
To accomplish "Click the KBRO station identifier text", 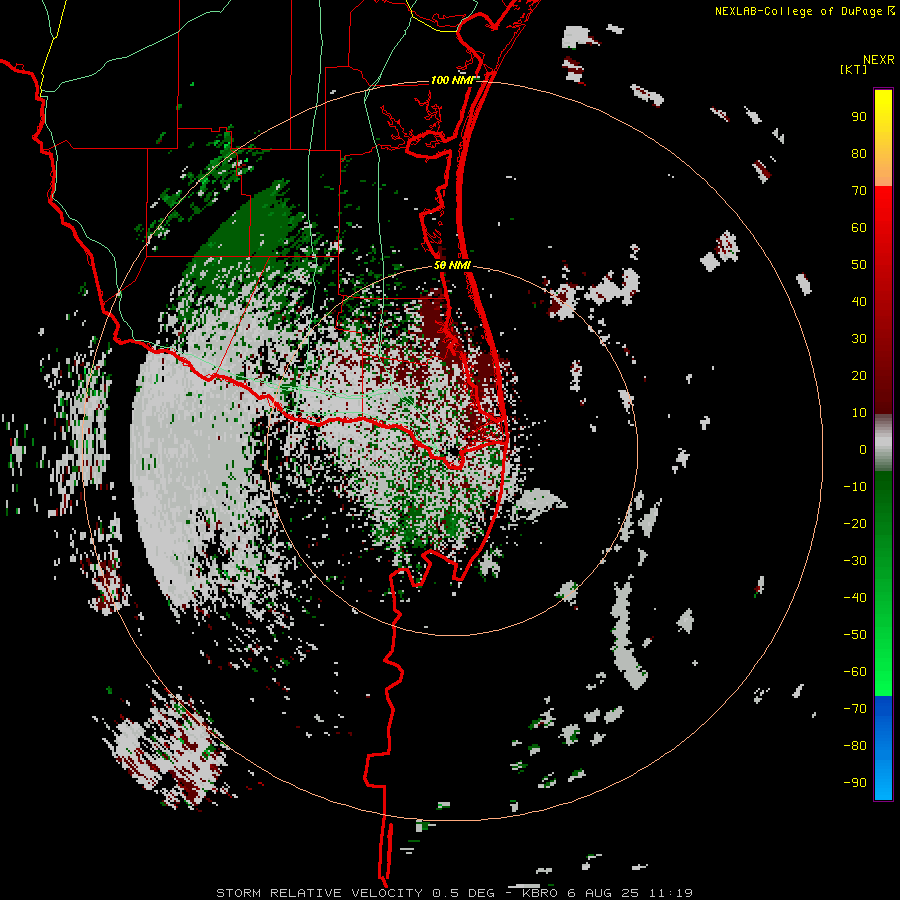I will [x=540, y=893].
